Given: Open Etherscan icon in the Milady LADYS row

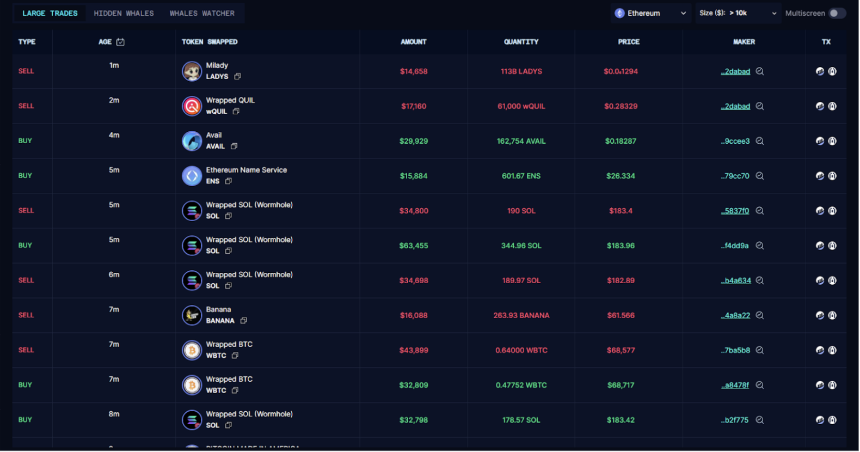Looking at the screenshot, I should tap(820, 71).
